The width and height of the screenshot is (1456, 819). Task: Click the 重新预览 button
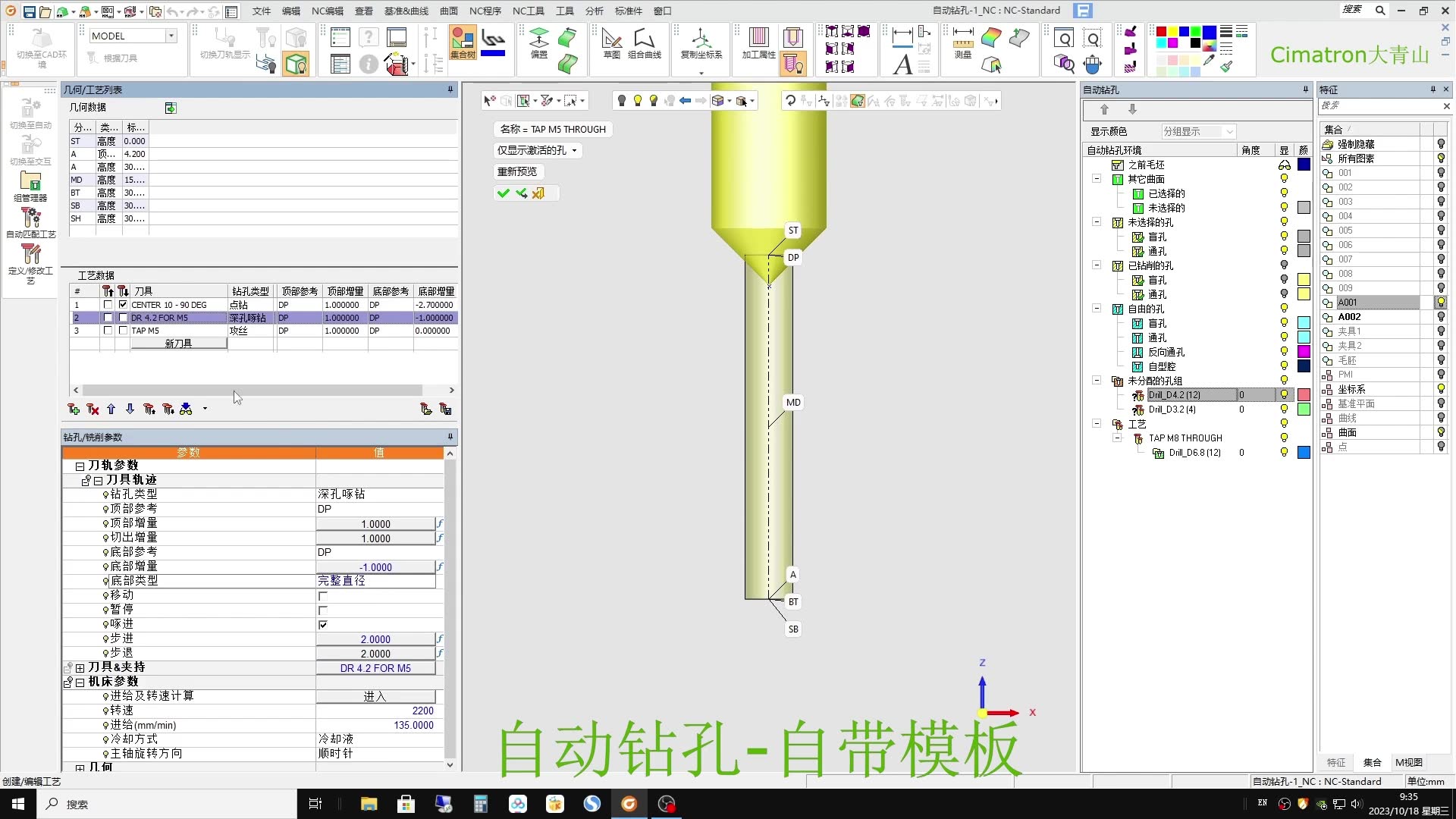point(517,171)
